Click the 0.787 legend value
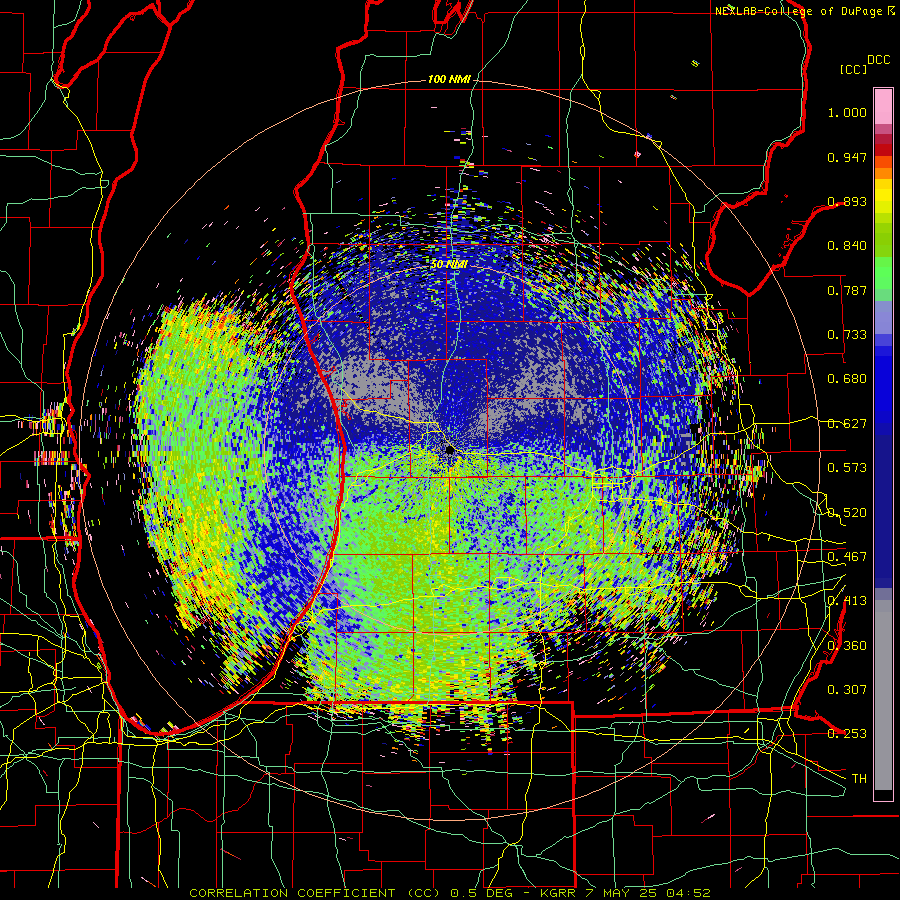This screenshot has height=900, width=900. [847, 290]
